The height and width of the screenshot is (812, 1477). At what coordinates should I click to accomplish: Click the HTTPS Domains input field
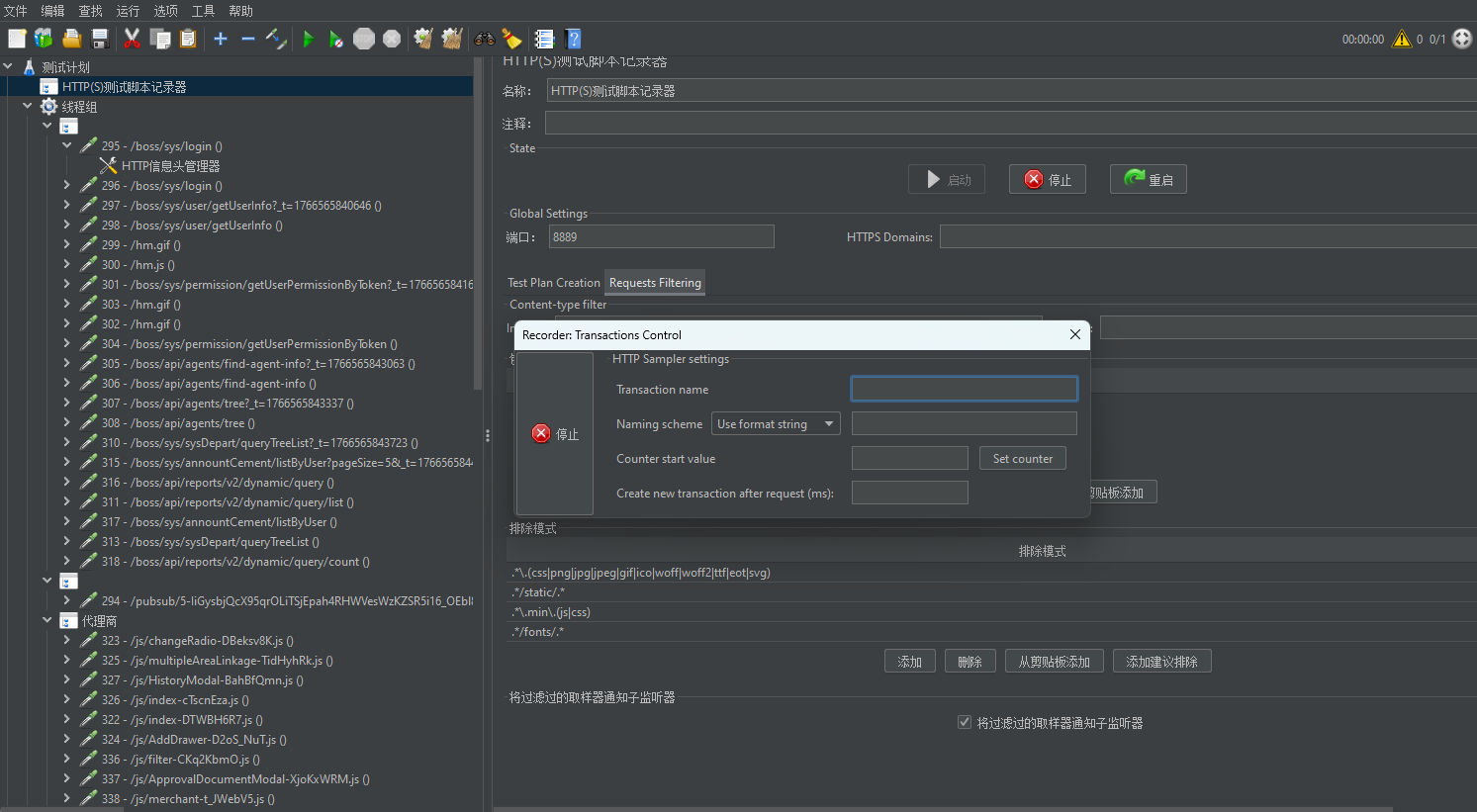tap(1208, 236)
